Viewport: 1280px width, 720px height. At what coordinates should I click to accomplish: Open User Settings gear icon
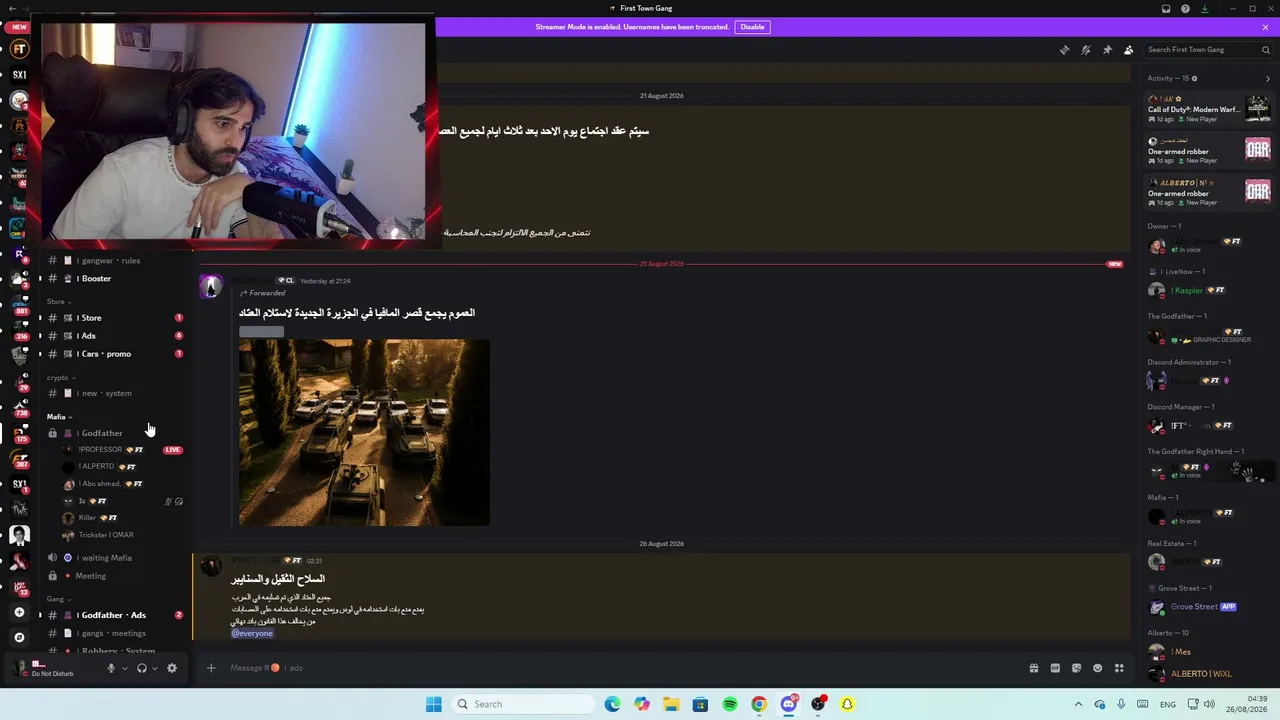[172, 668]
